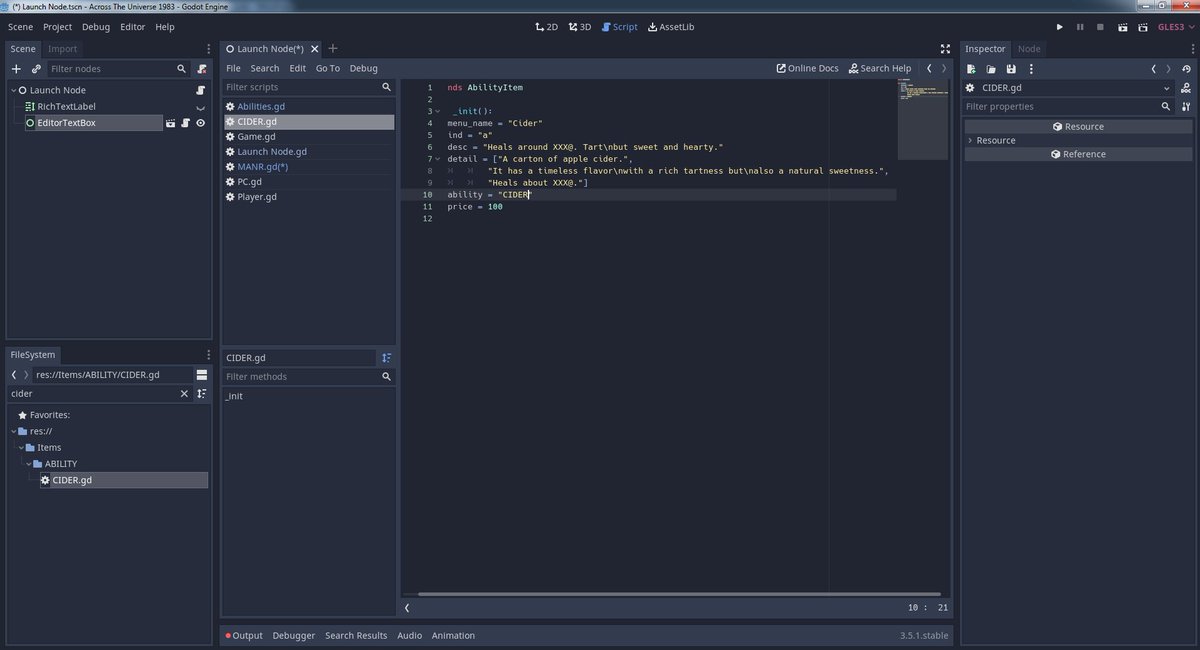
Task: Toggle visibility of EditorTextBox node
Action: [x=201, y=123]
